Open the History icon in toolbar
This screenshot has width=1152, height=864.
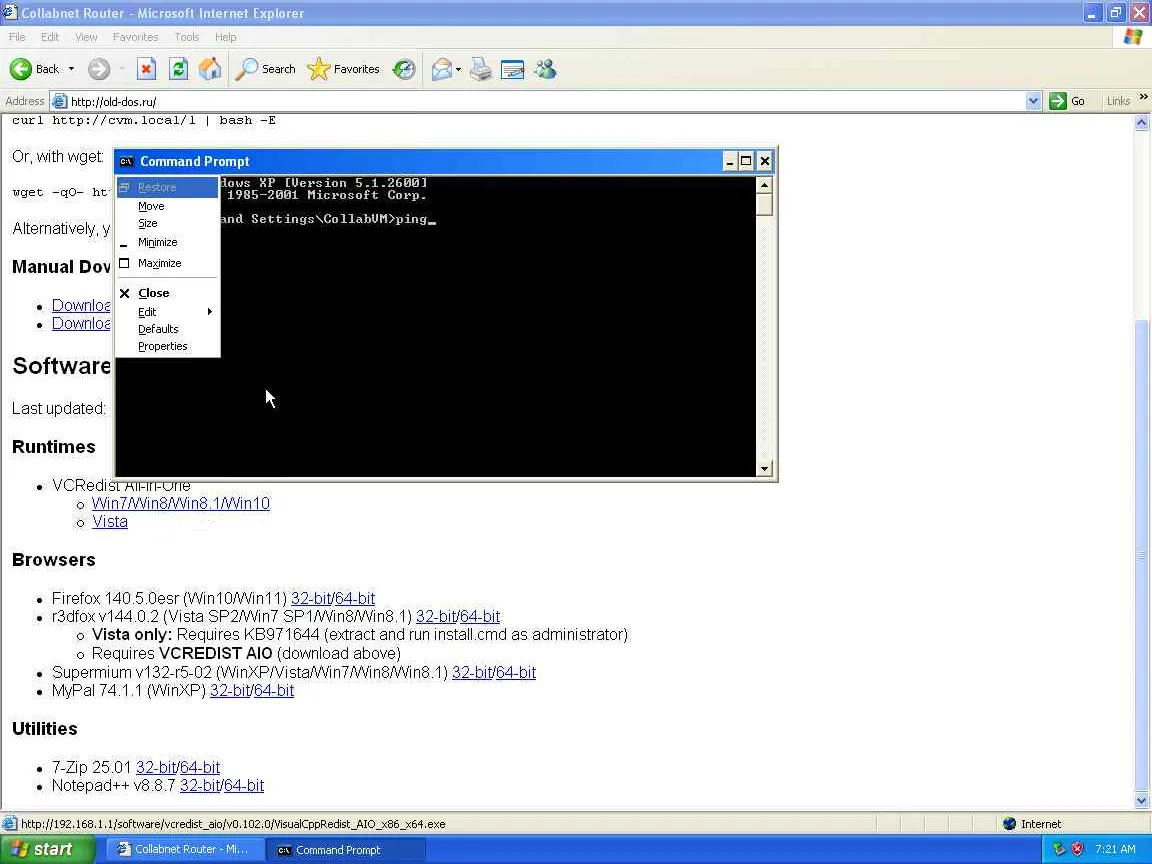coord(403,69)
